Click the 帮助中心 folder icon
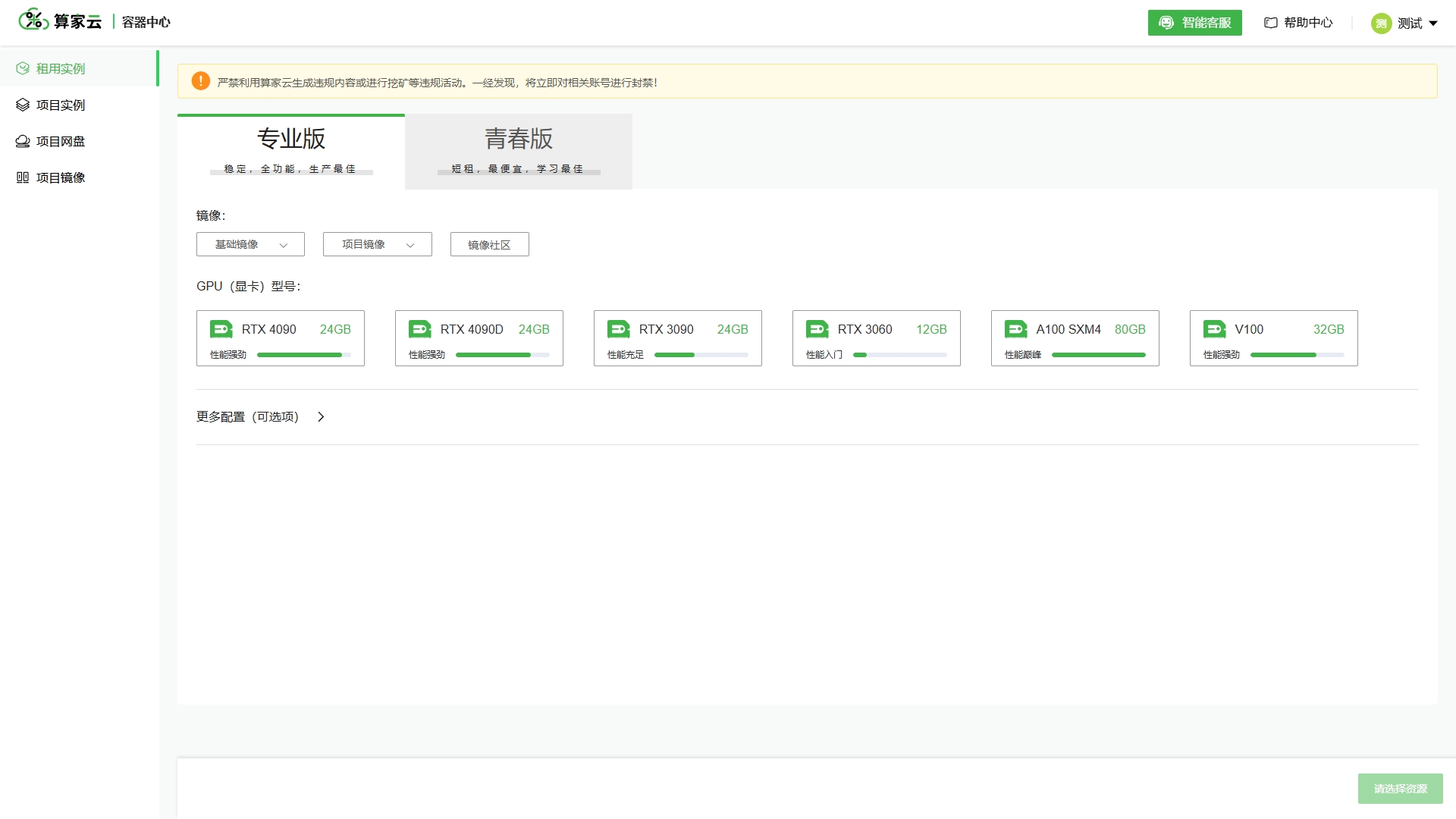1456x819 pixels. 1271,23
